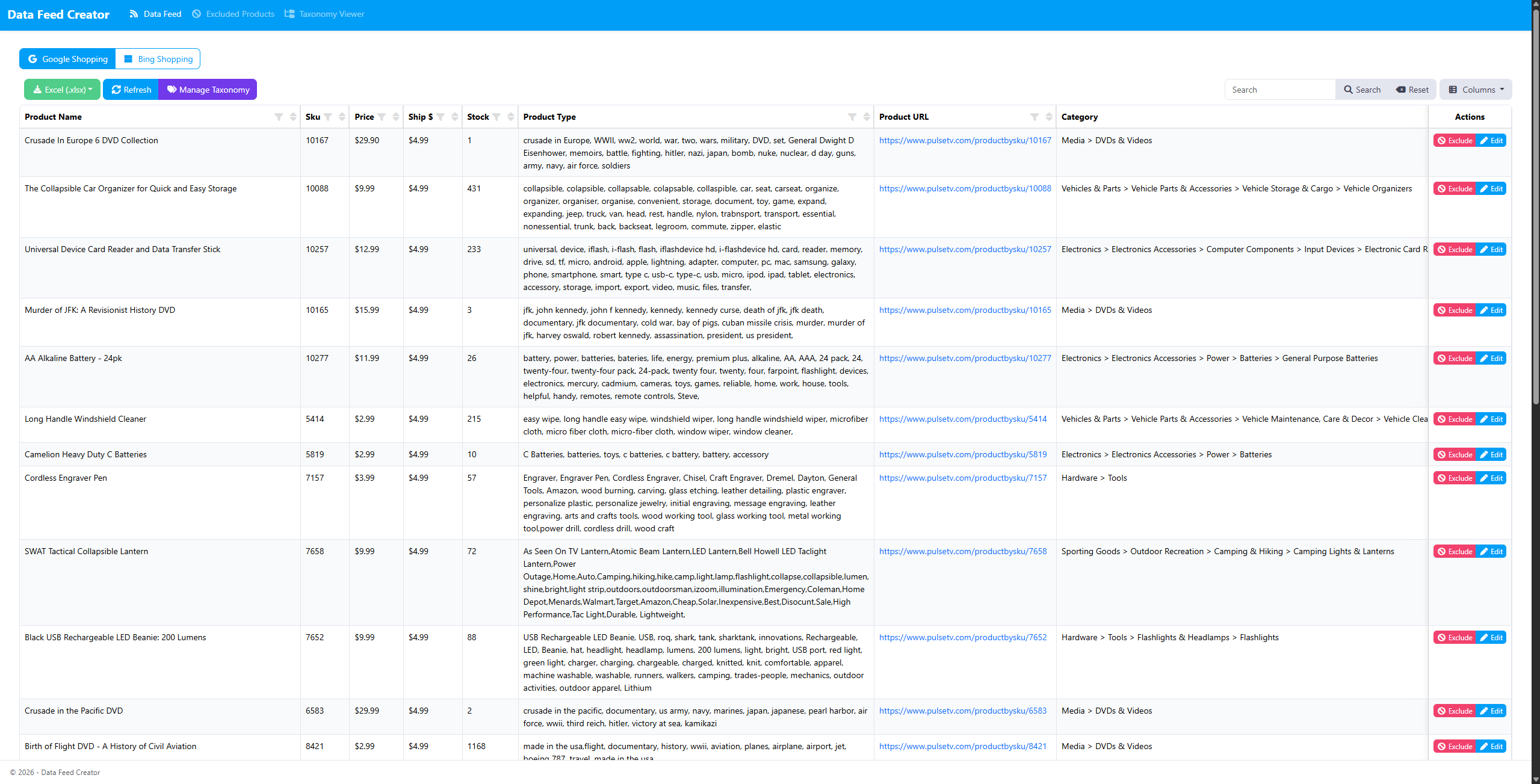
Task: Open product URL for sku 7658
Action: pos(963,551)
